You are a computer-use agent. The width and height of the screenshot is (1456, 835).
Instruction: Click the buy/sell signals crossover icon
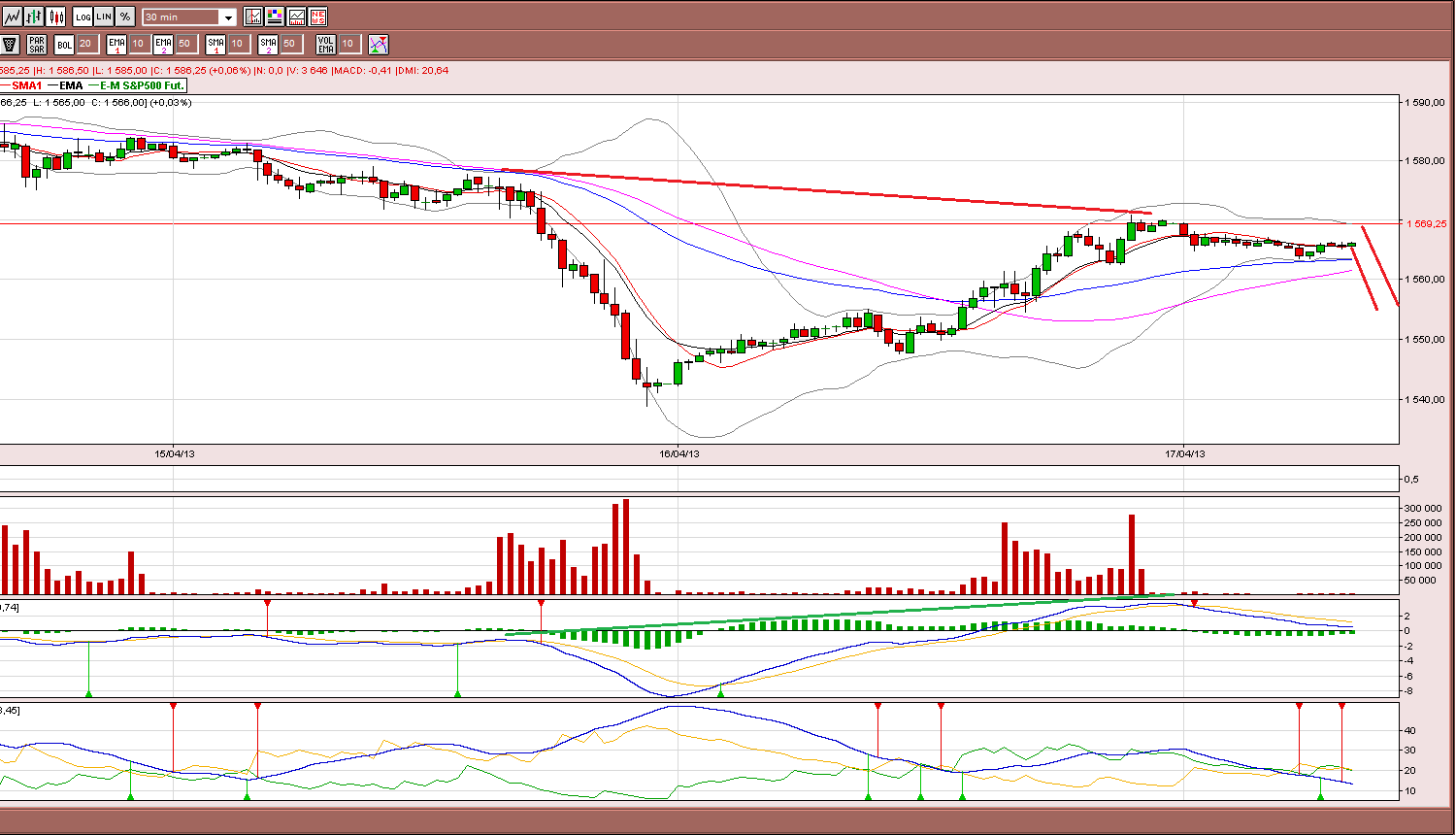(x=379, y=44)
